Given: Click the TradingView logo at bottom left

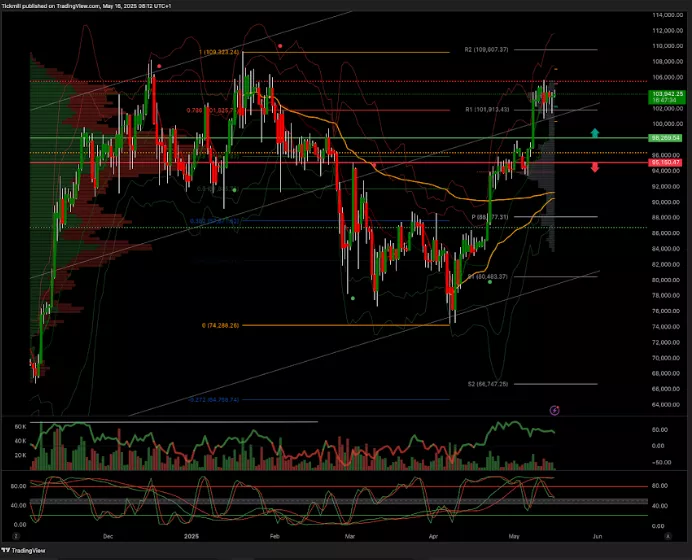Looking at the screenshot, I should click(24, 550).
